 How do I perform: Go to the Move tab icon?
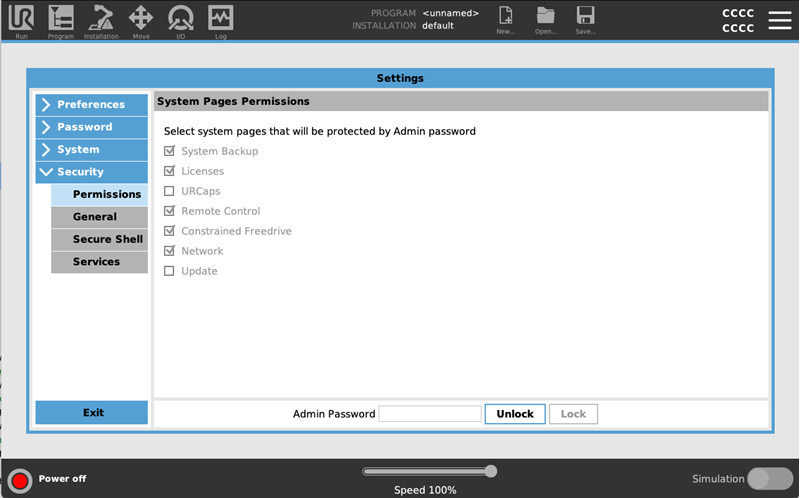[x=141, y=18]
